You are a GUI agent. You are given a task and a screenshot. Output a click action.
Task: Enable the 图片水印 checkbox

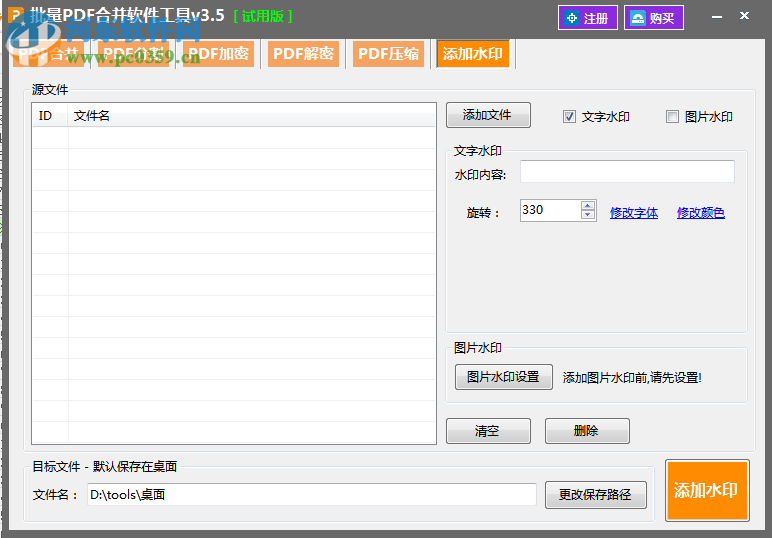point(672,117)
